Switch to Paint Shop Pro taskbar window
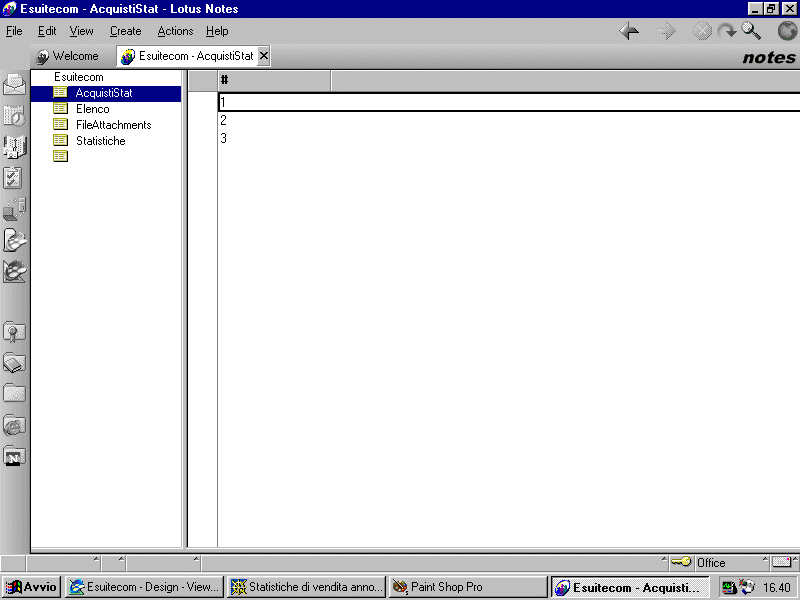Image resolution: width=800 pixels, height=600 pixels. click(x=467, y=587)
